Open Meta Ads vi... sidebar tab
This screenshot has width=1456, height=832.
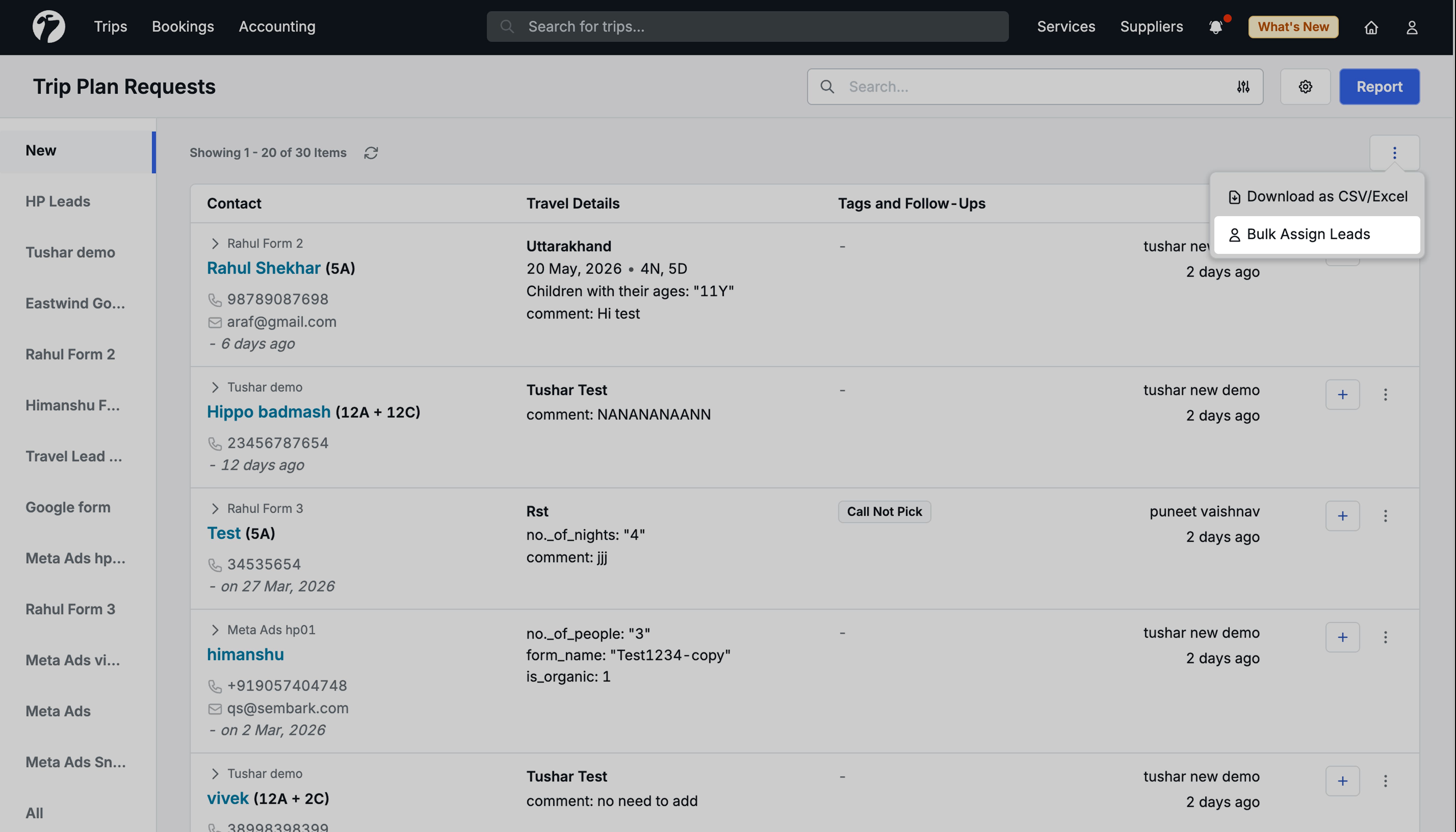coord(78,660)
